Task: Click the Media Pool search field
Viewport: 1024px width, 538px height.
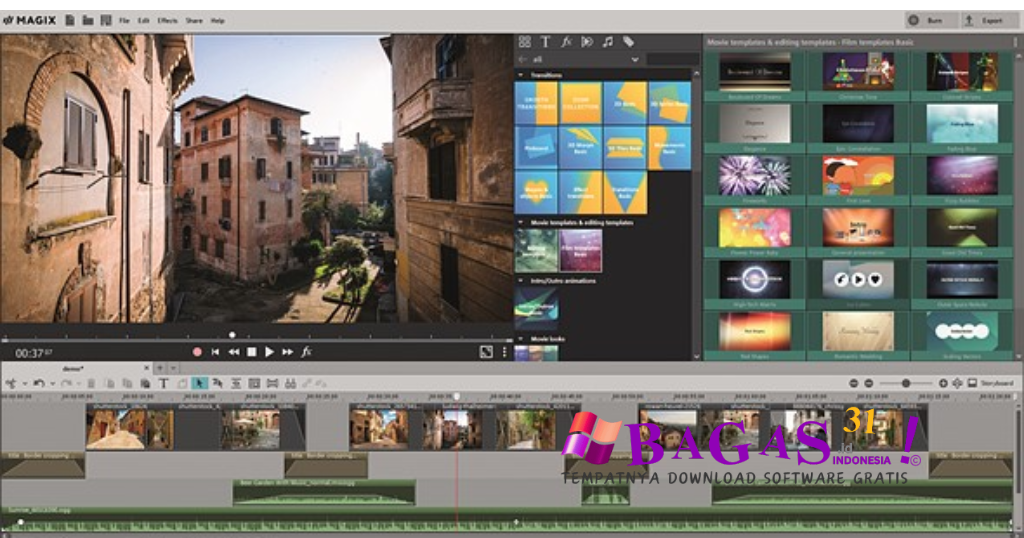Action: pyautogui.click(x=672, y=59)
